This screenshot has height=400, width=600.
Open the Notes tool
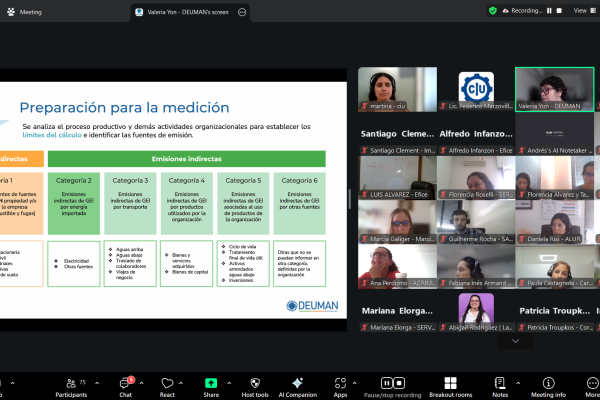tap(500, 387)
